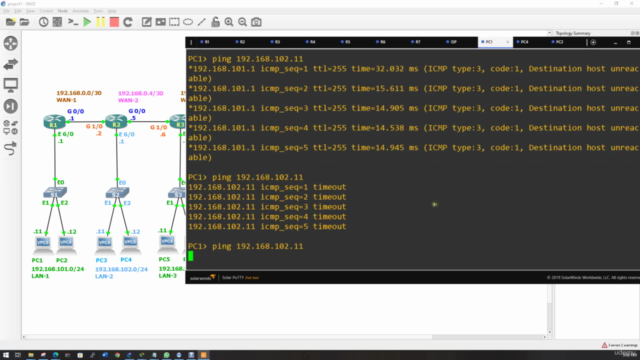Open the Control menu

46,11
